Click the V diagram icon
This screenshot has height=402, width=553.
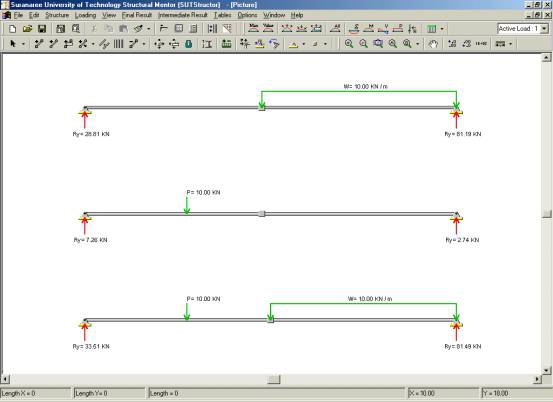(383, 29)
